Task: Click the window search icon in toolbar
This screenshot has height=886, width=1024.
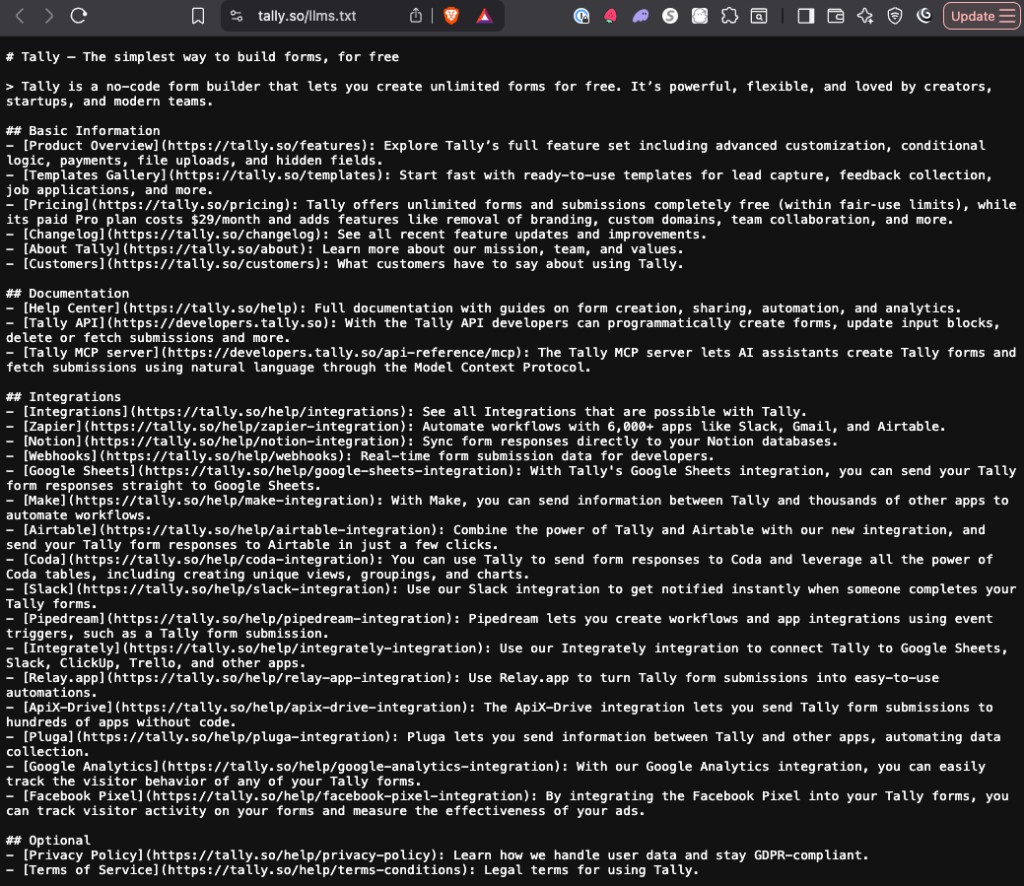Action: pyautogui.click(x=759, y=16)
